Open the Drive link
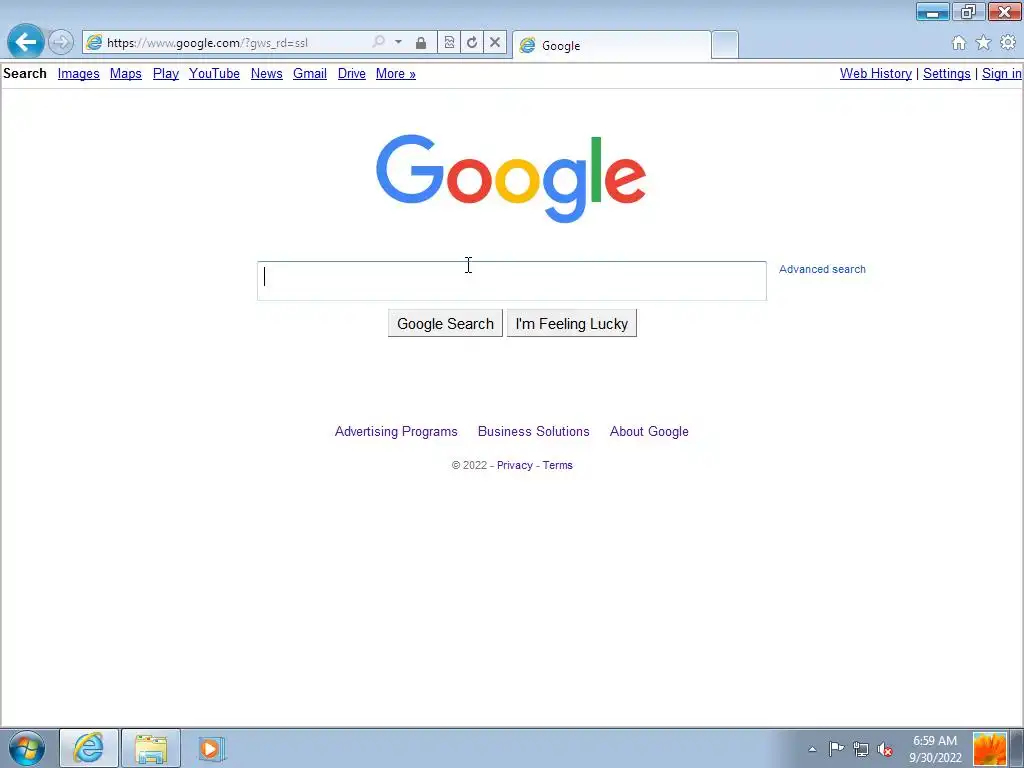Viewport: 1024px width, 768px height. (351, 73)
